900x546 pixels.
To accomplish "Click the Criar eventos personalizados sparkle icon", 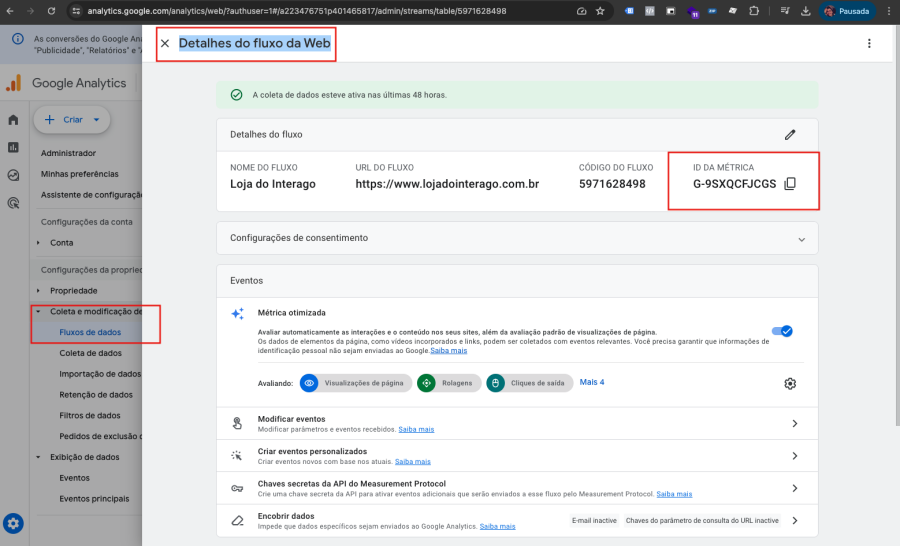I will tap(237, 456).
